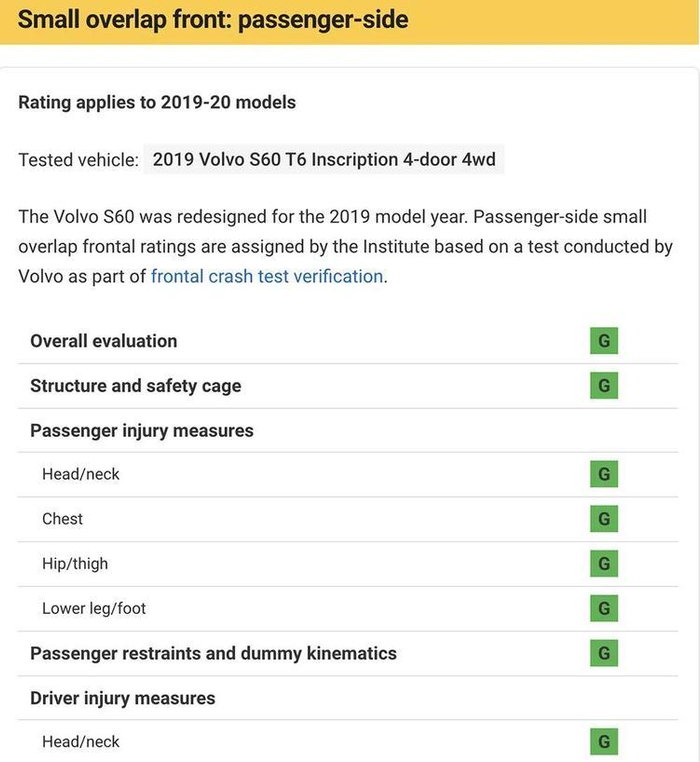Click the Lower leg/foot G rating badge

tap(603, 608)
